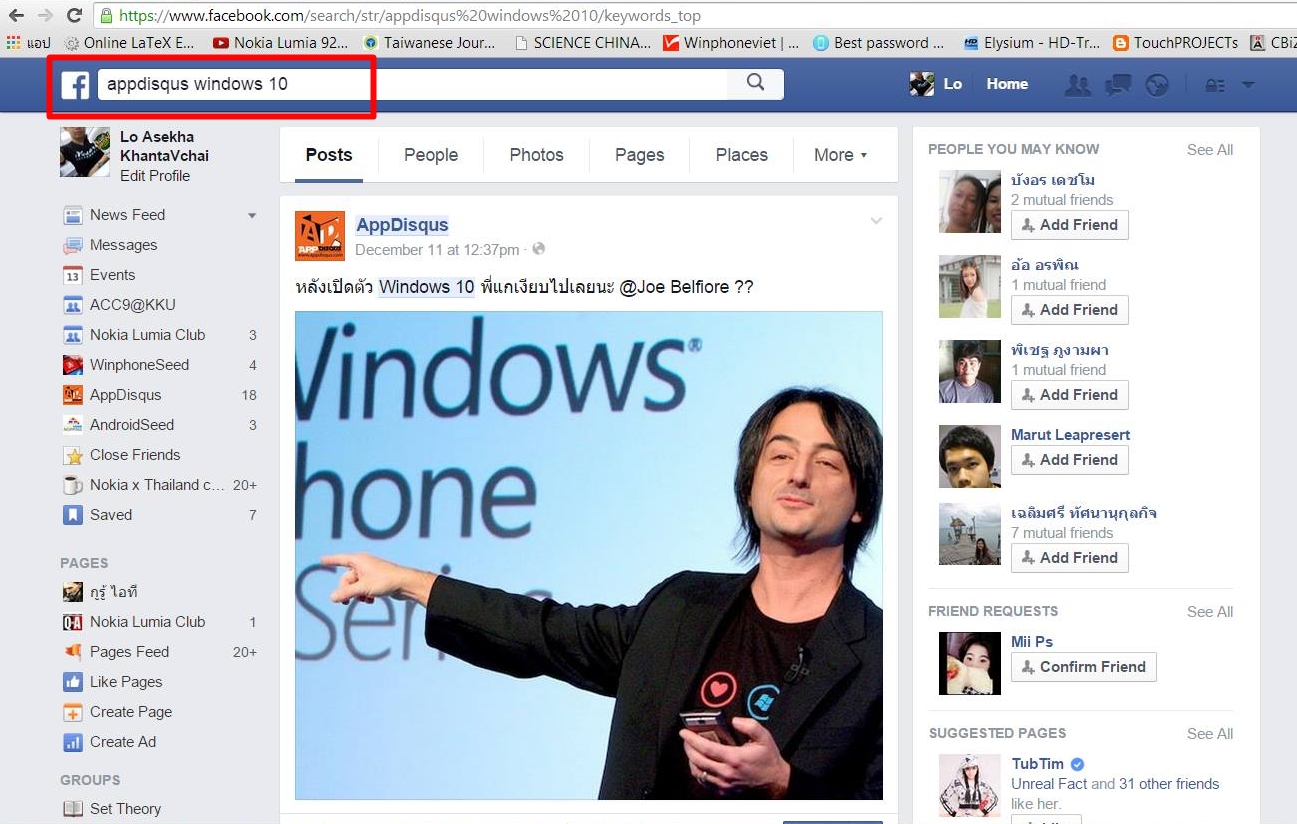Click Edit Profile link
This screenshot has height=824, width=1297.
[x=155, y=176]
